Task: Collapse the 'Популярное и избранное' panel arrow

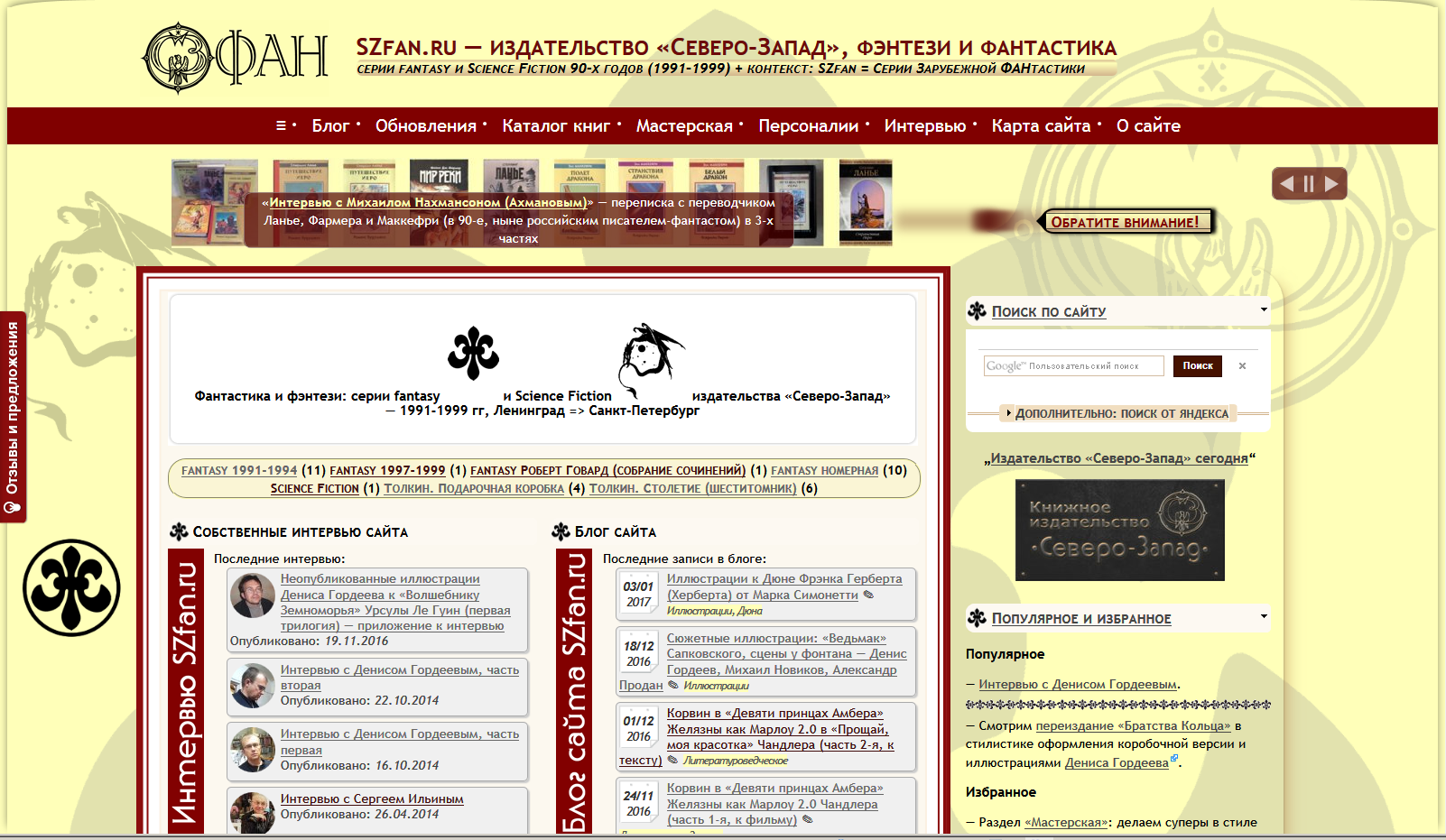Action: point(1264,616)
